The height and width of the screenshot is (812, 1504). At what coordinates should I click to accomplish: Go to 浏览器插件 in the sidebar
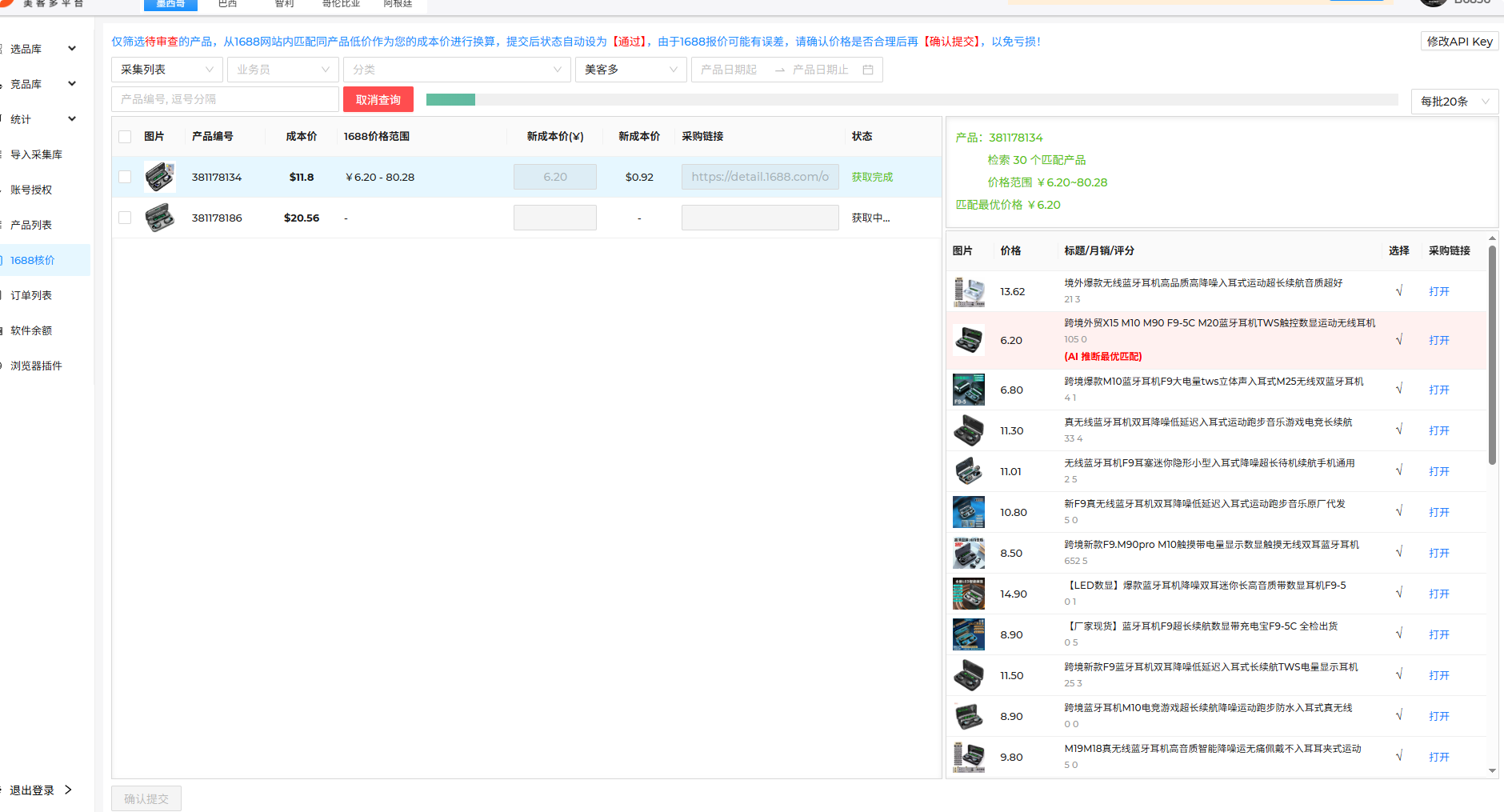tap(36, 366)
